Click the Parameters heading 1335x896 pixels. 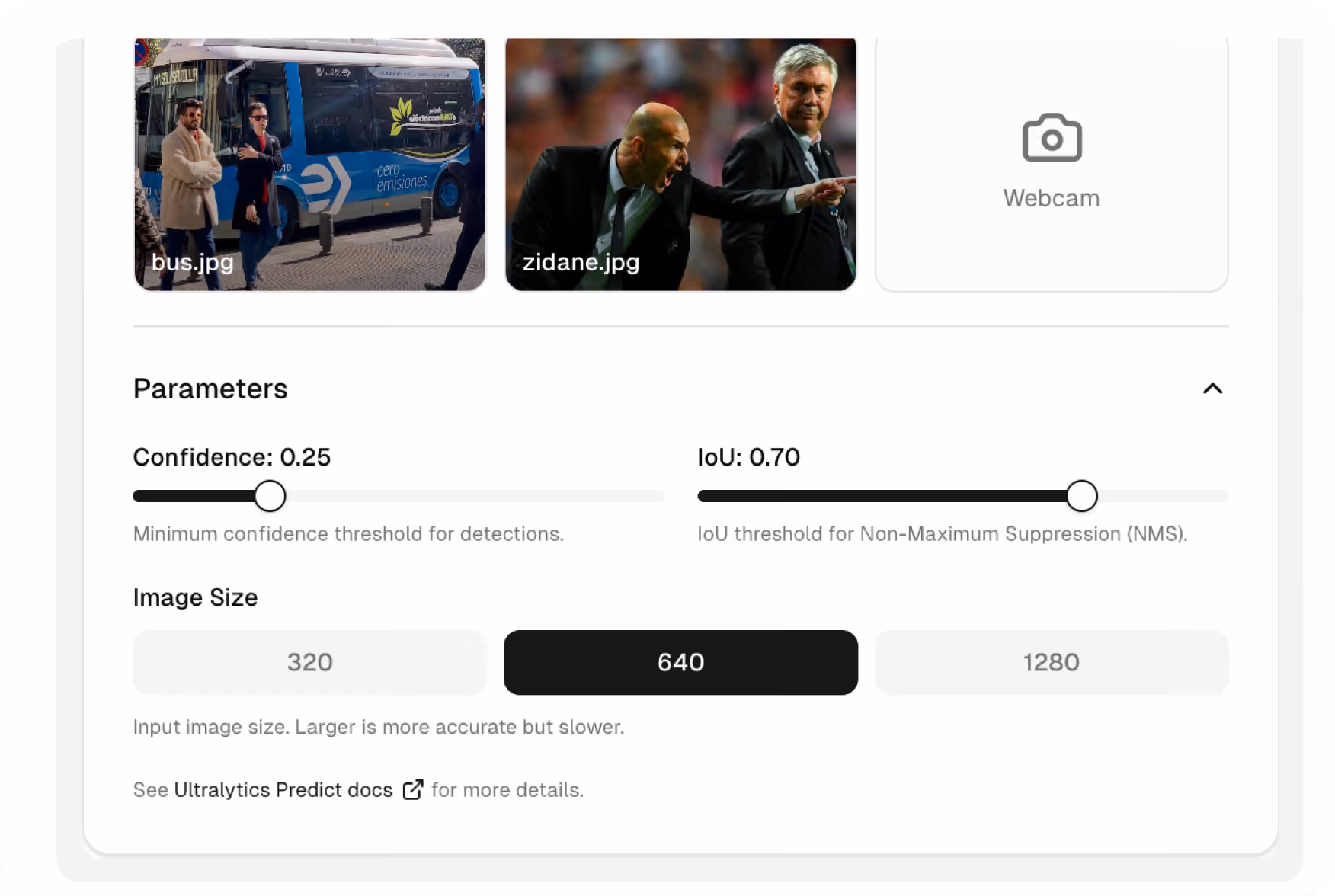(210, 389)
